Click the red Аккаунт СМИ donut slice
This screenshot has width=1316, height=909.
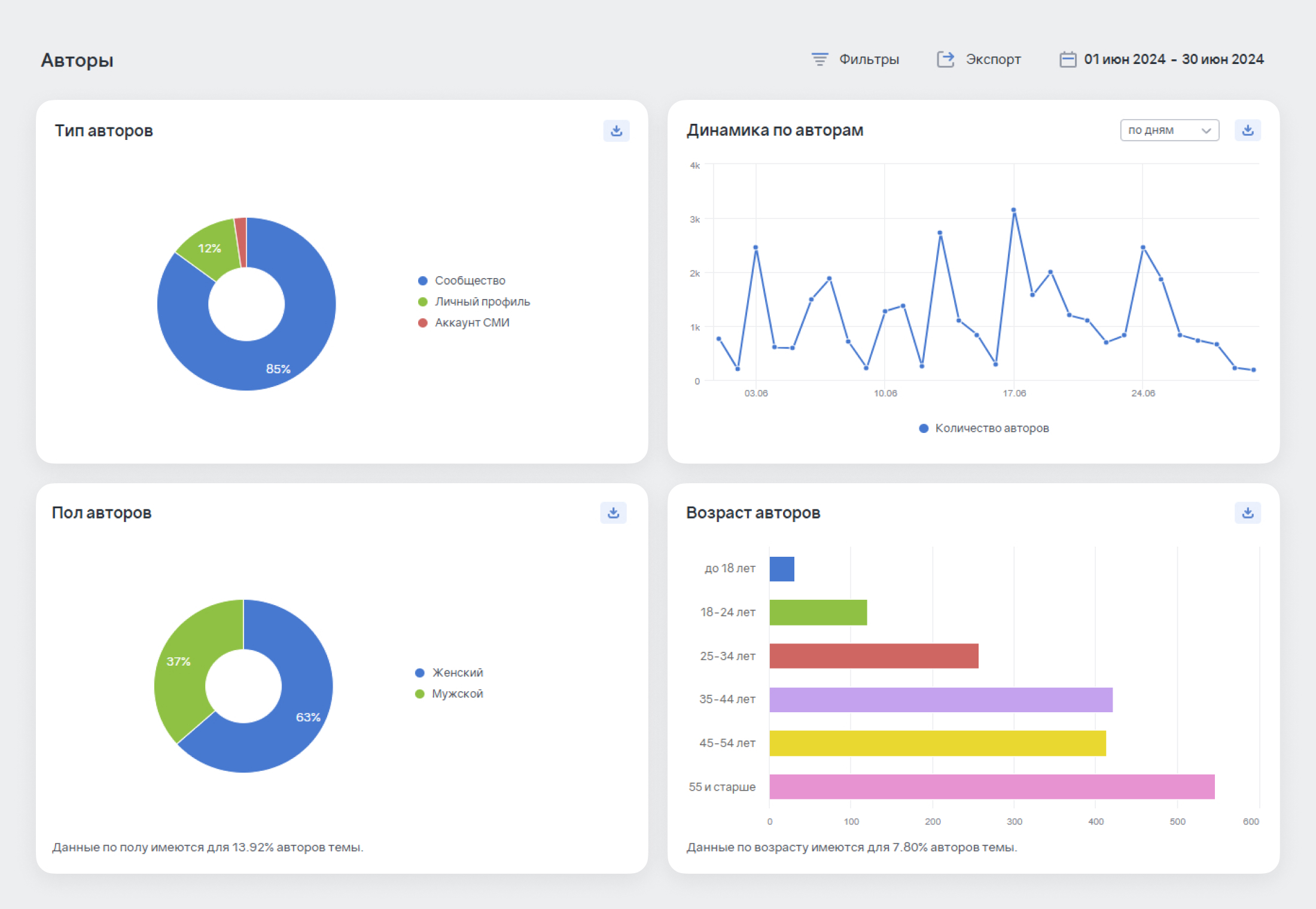tap(241, 242)
